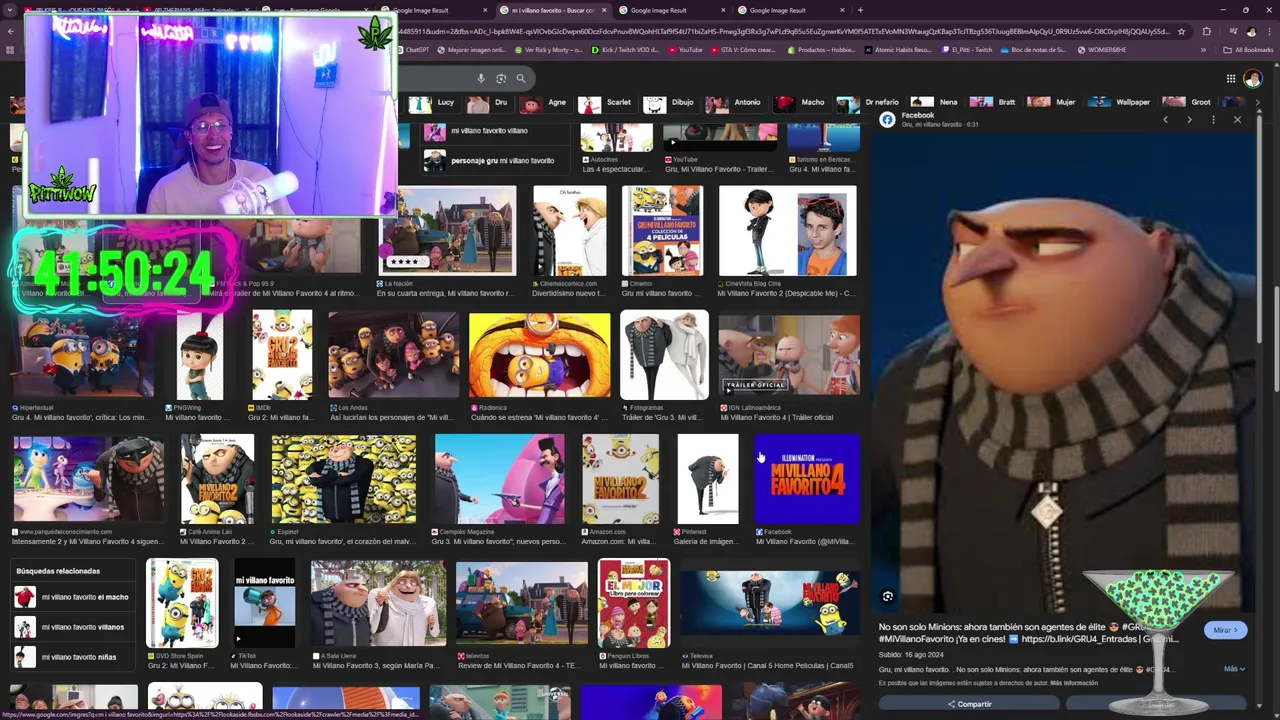Screen dimensions: 1280x720
Task: Open related search 'mi villano favorito niñas'
Action: (74, 657)
